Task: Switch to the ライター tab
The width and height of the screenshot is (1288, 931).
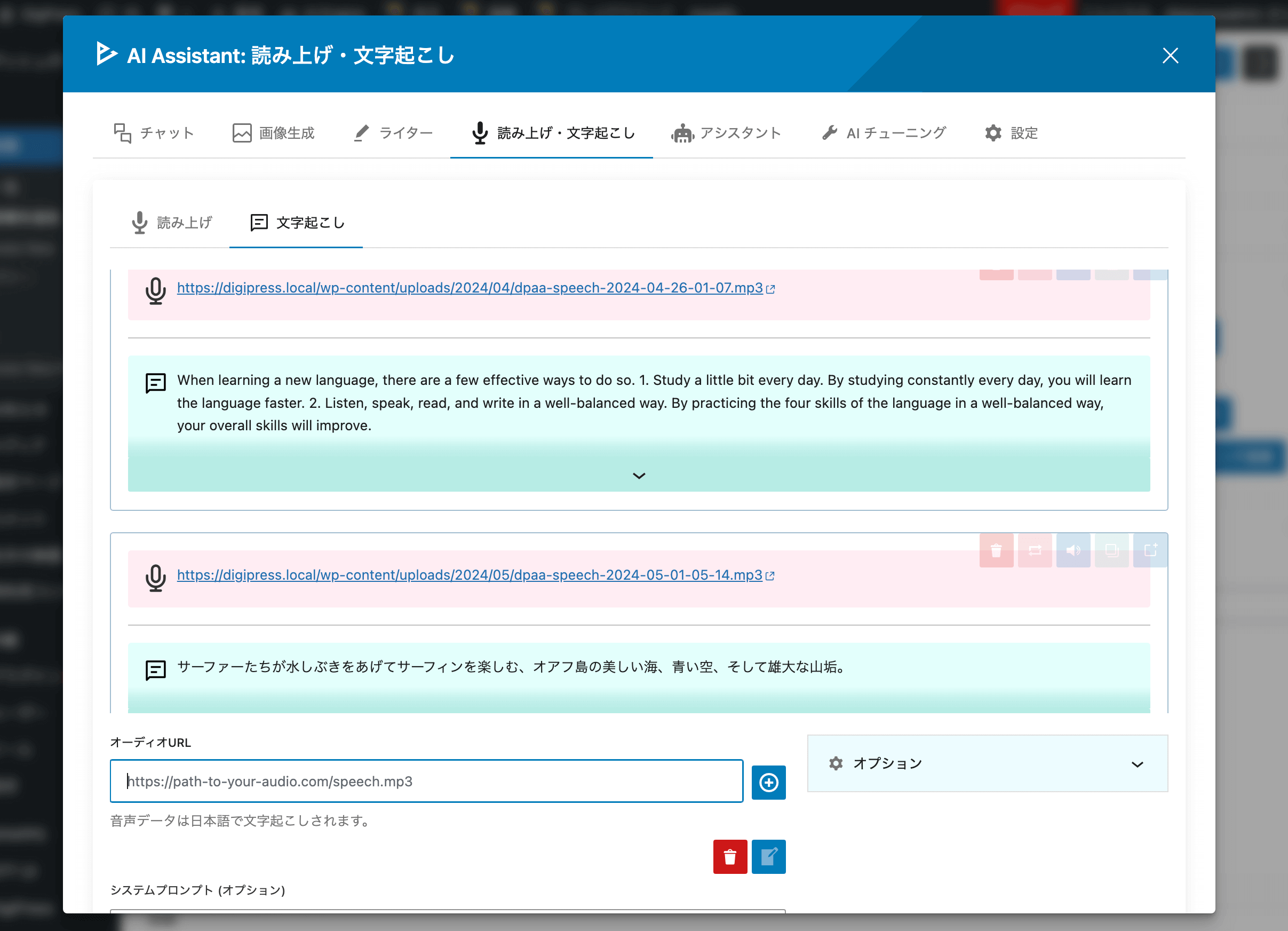Action: click(393, 133)
